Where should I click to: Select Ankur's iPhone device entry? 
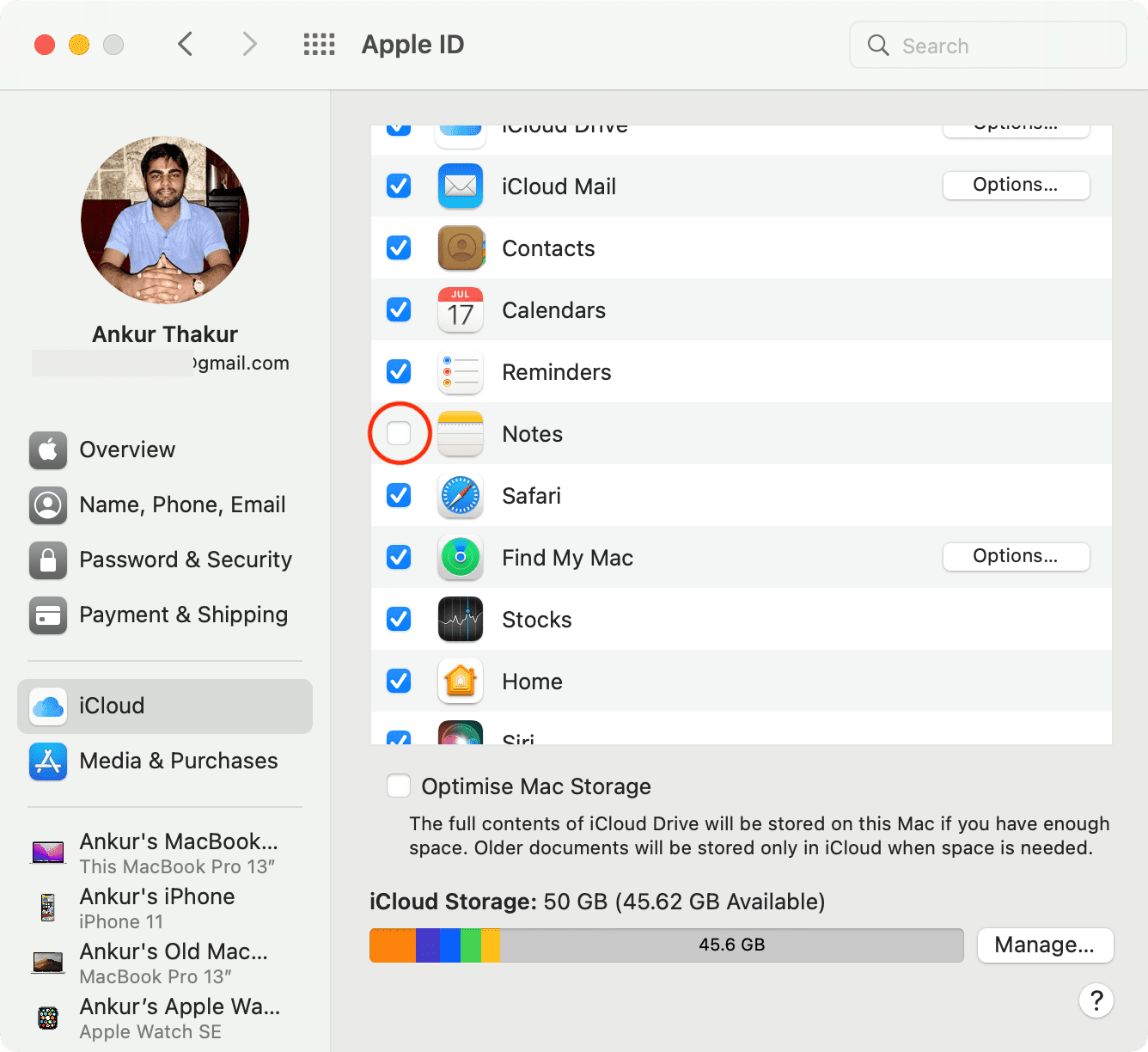click(165, 908)
